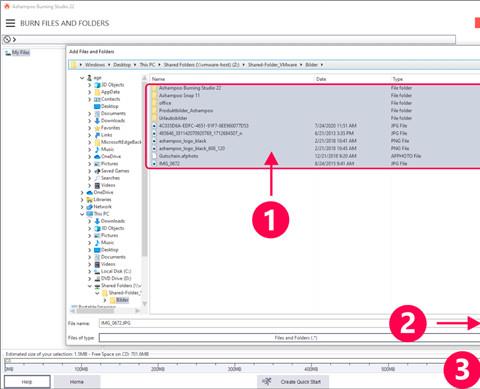This screenshot has height=389, width=480.
Task: Click the Ashampoo Snap 11 folder icon
Action: (154, 96)
